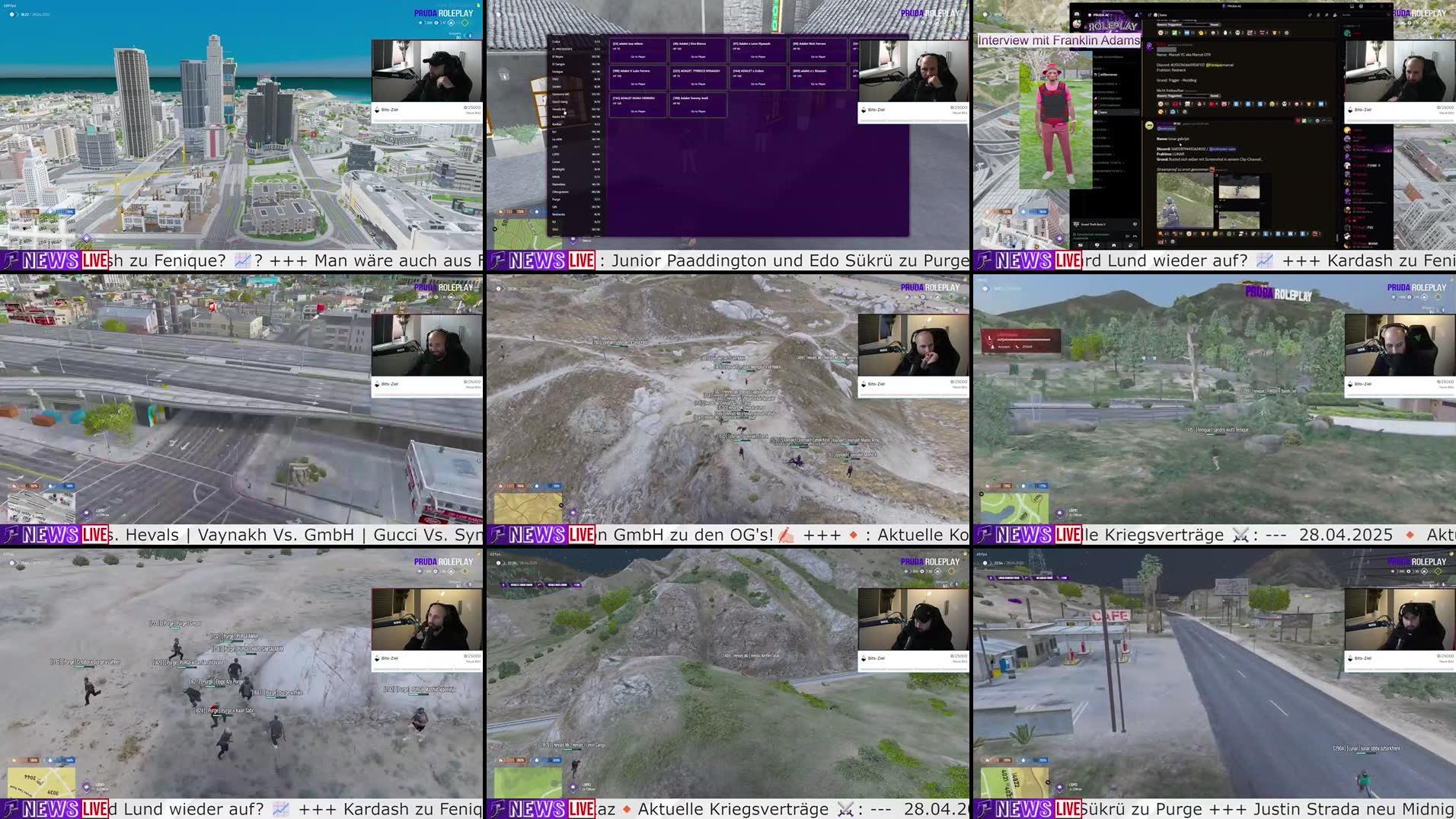
Task: Click name tag Sandro wutti fenique
Action: pos(1216,430)
